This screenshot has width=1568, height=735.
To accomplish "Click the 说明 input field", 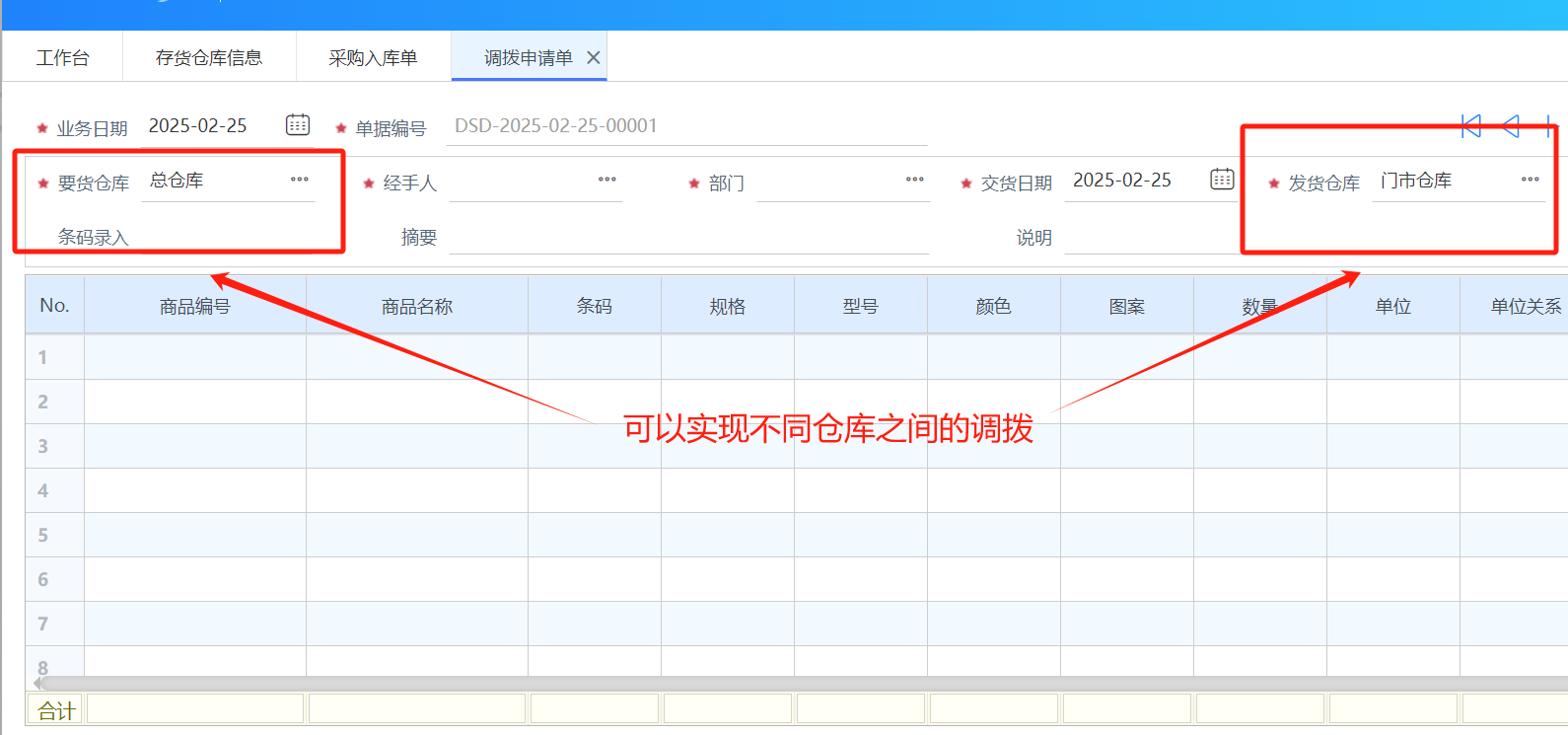I will point(1150,238).
